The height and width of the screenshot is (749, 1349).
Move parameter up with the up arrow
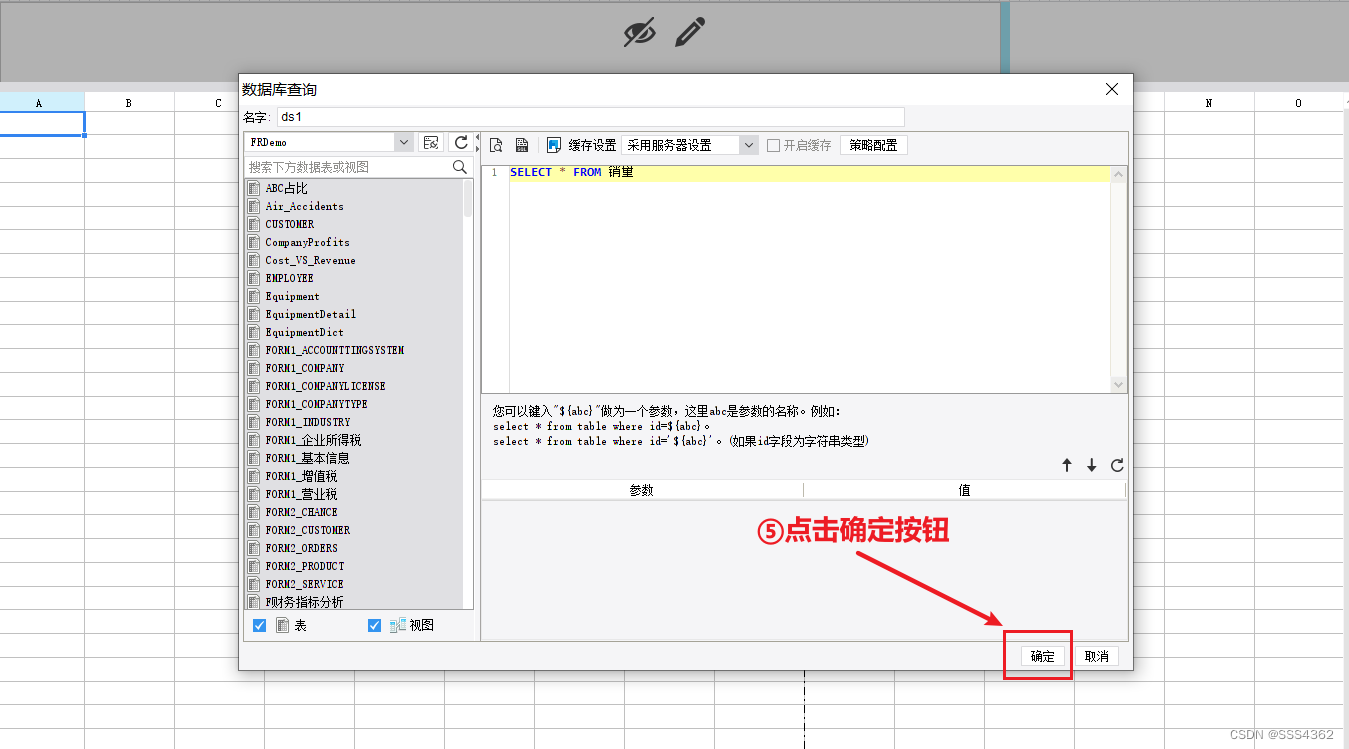1067,465
